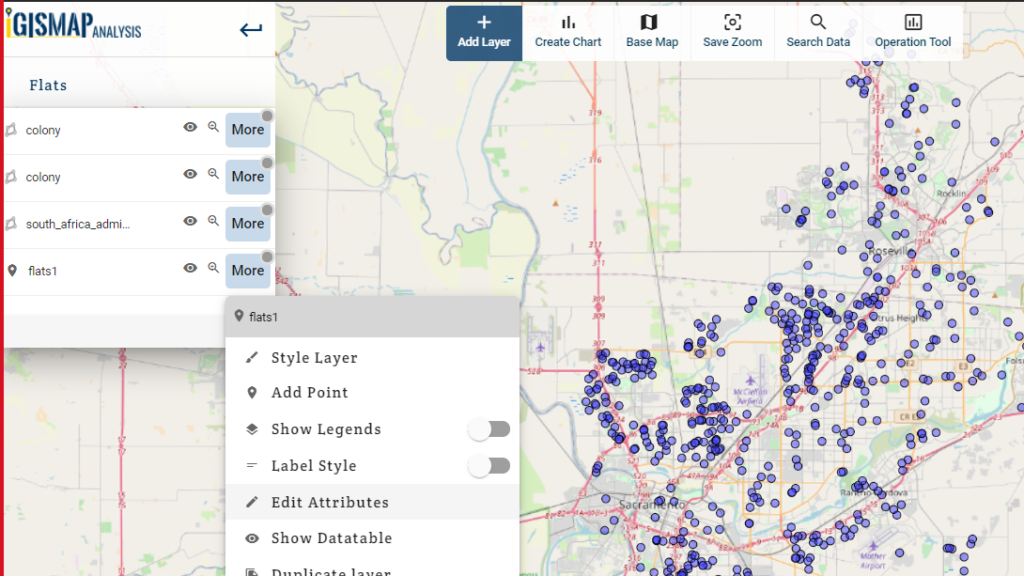Image resolution: width=1024 pixels, height=576 pixels.
Task: Hide the south_africa_admi layer with its eye icon
Action: (x=189, y=222)
